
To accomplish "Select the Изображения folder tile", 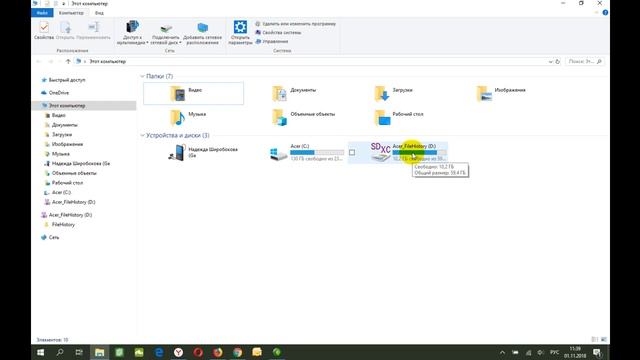I will [500, 93].
